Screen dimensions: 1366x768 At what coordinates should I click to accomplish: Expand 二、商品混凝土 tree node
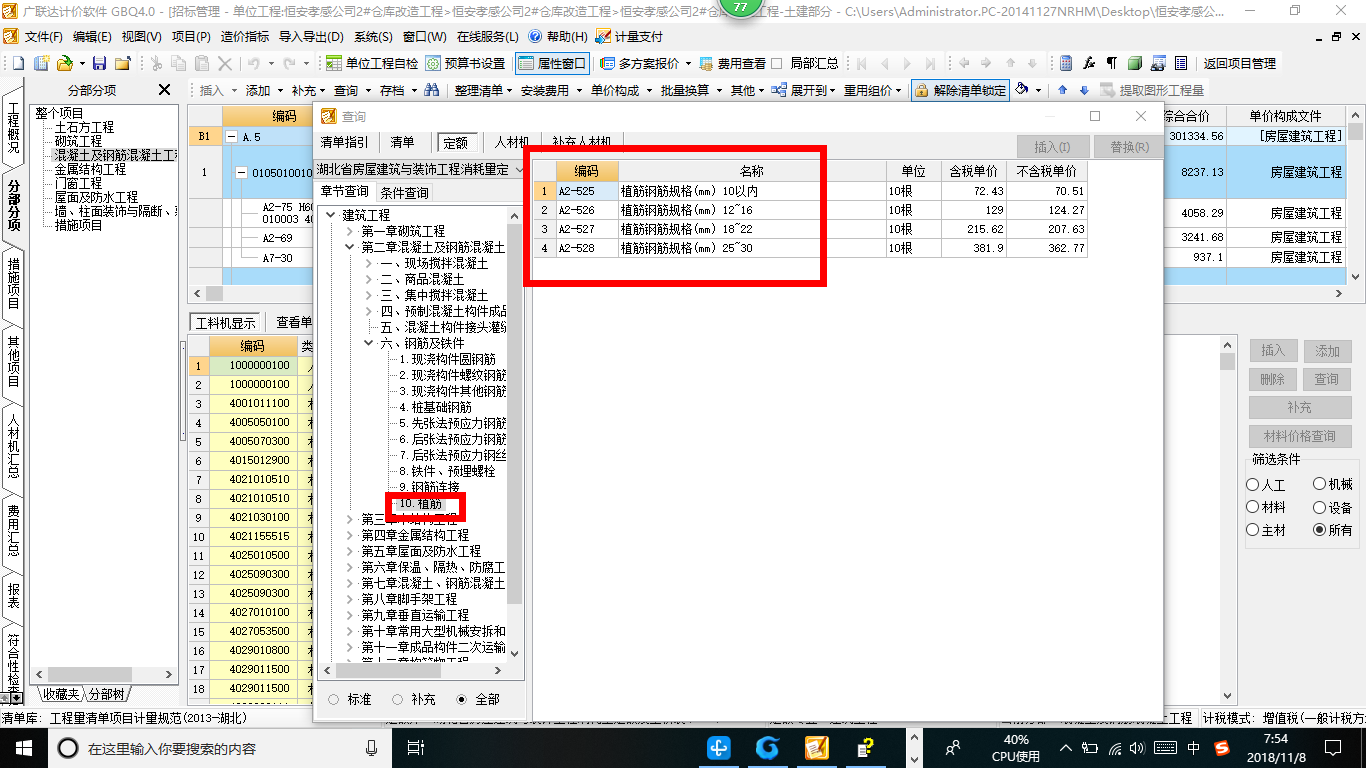pyautogui.click(x=368, y=279)
